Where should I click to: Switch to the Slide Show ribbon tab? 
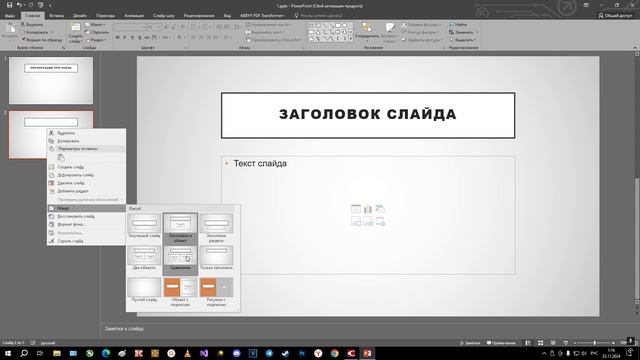[x=164, y=16]
